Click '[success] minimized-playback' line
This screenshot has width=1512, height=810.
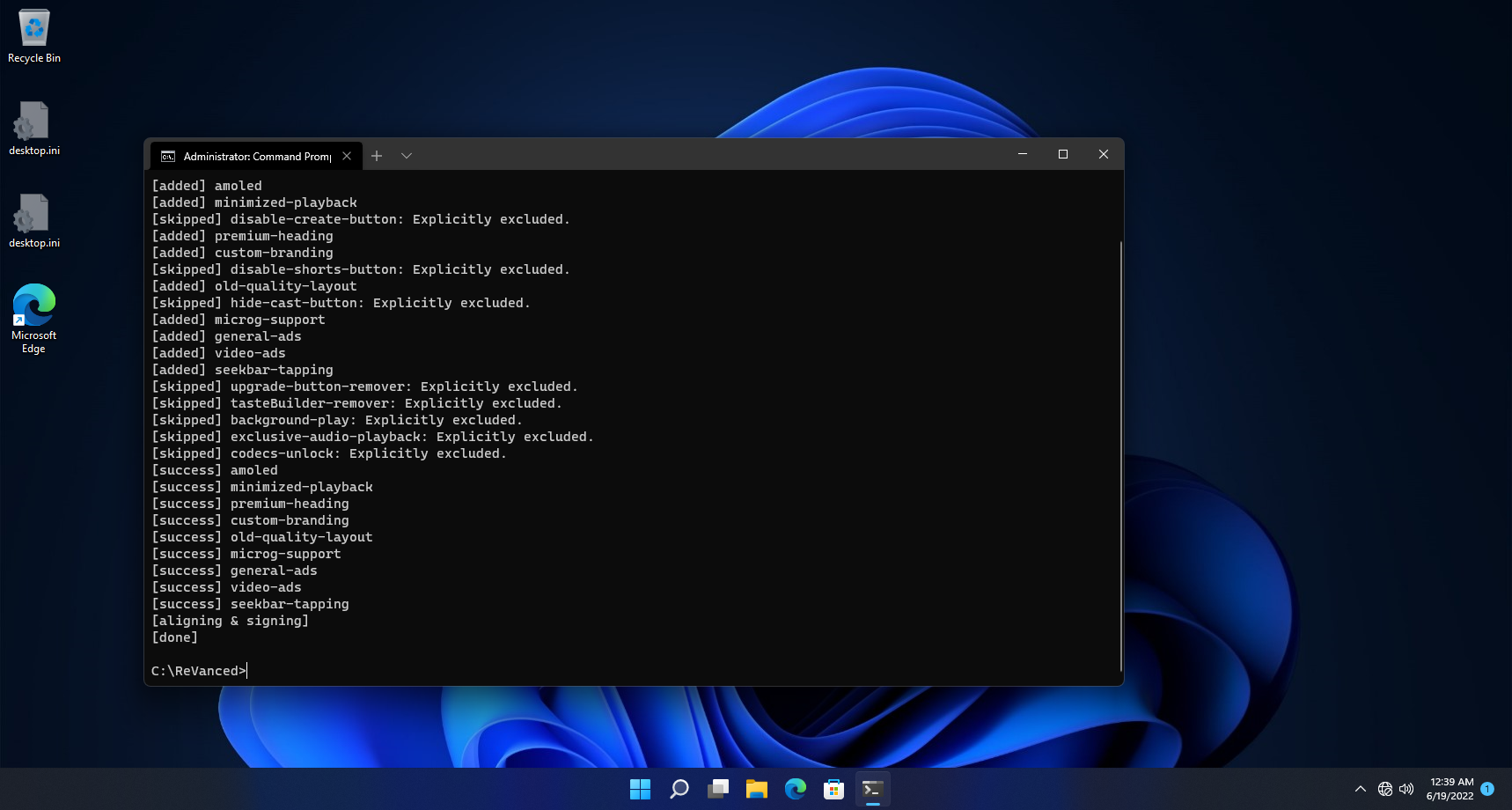(262, 487)
